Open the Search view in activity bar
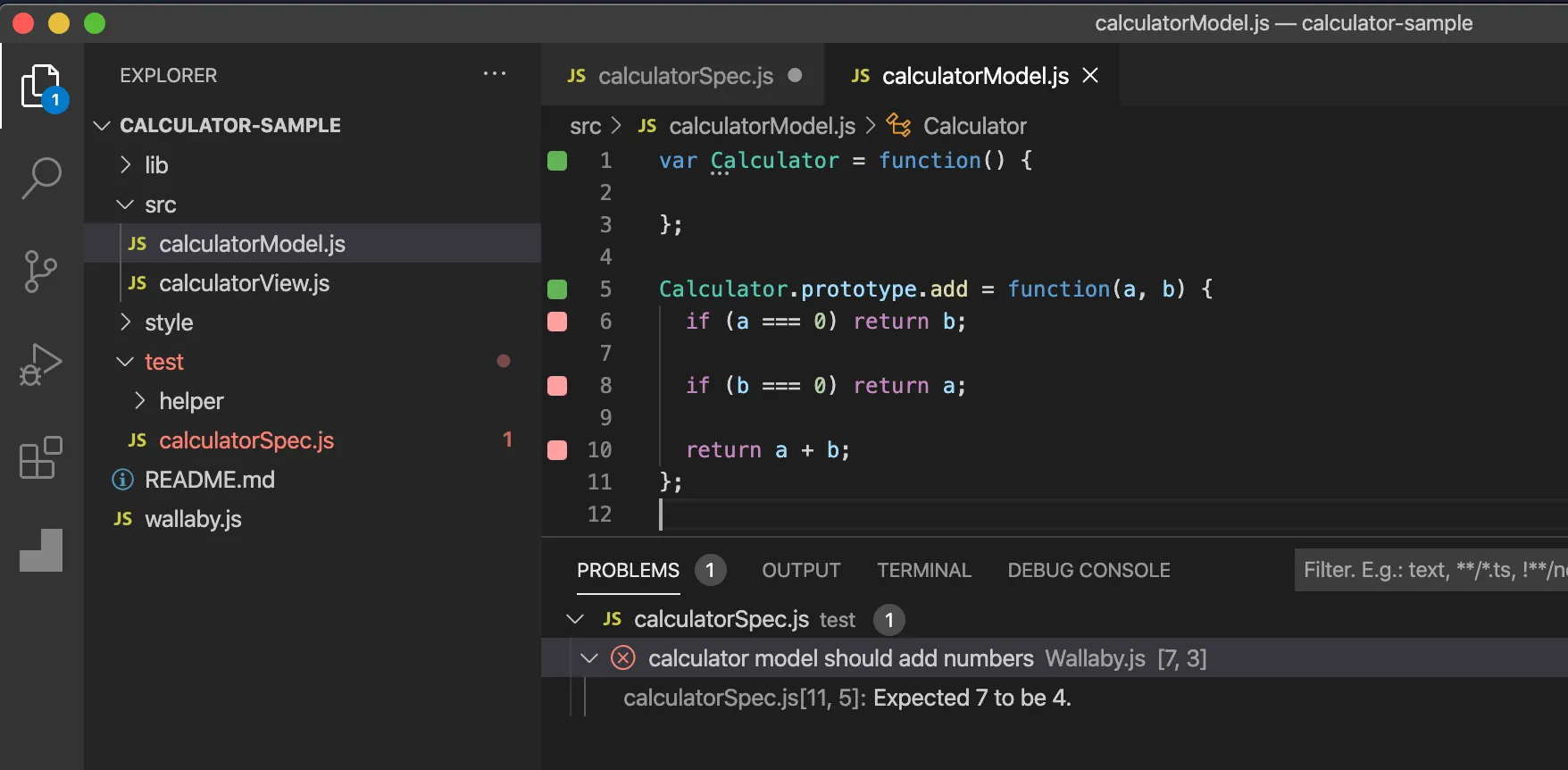Viewport: 1568px width, 770px height. 41,178
